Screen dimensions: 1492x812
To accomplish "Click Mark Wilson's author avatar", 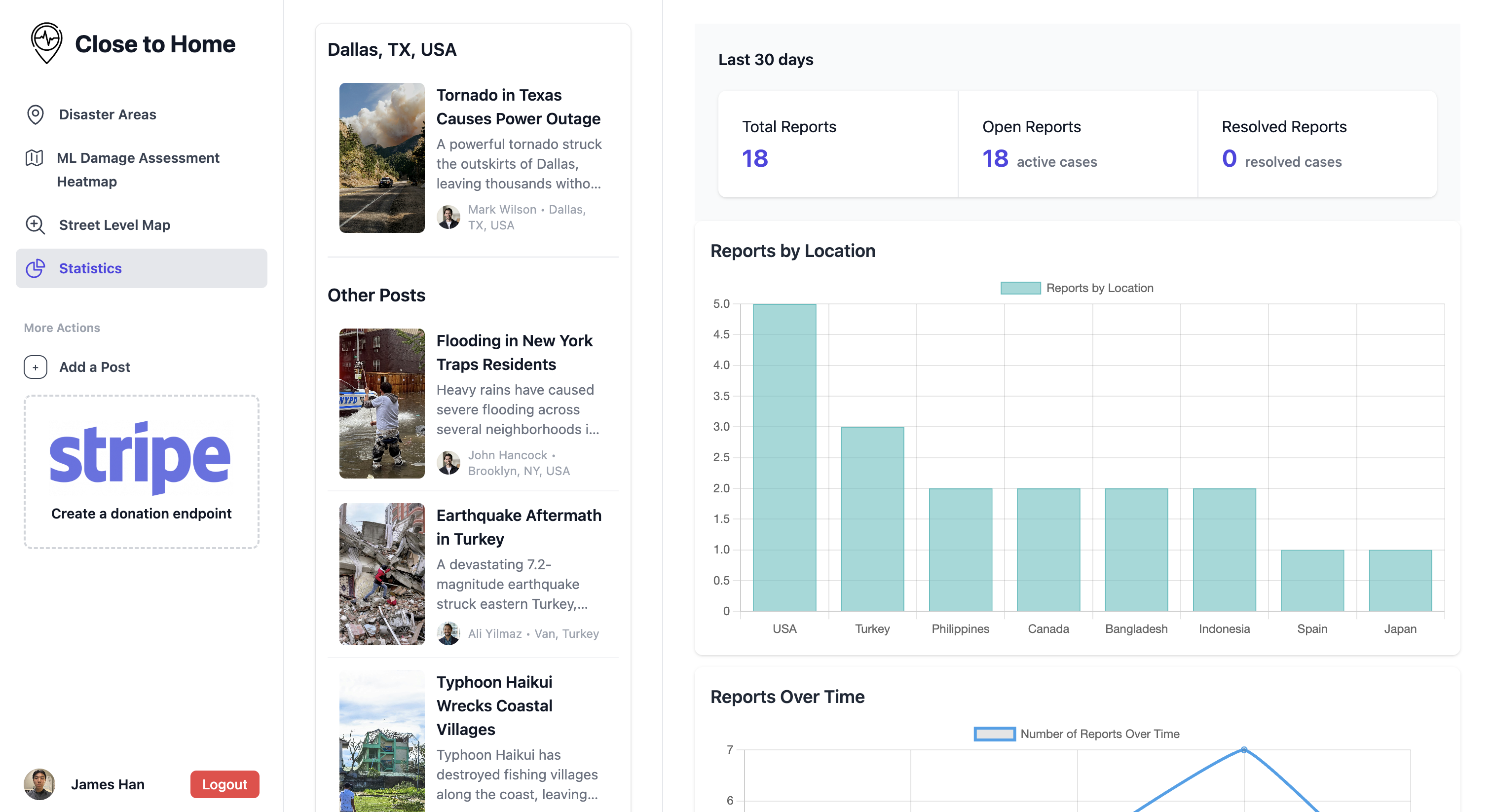I will (x=448, y=217).
